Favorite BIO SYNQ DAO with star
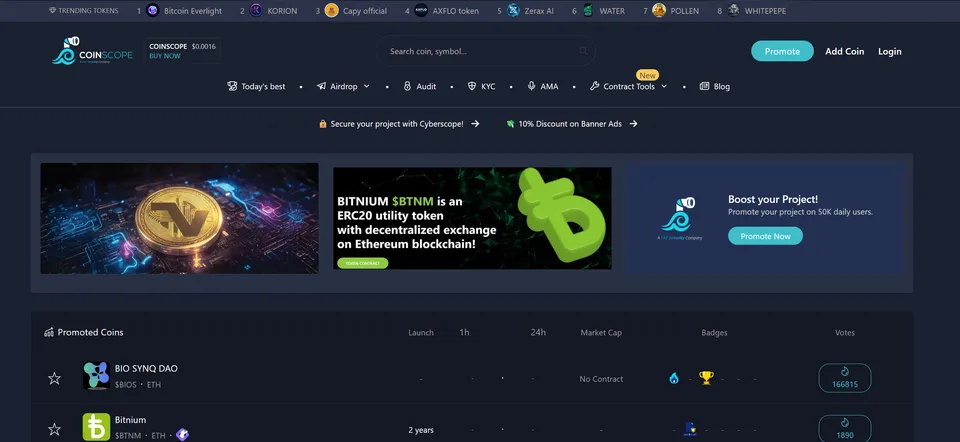This screenshot has width=960, height=442. pos(54,378)
